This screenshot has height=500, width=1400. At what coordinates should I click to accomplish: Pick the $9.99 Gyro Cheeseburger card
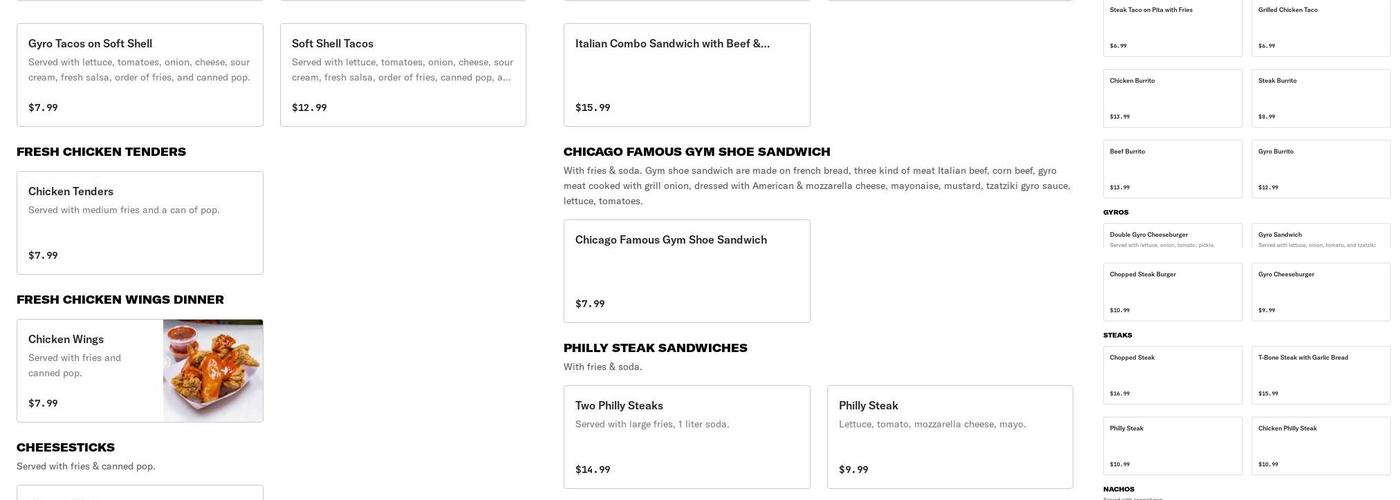[1321, 292]
